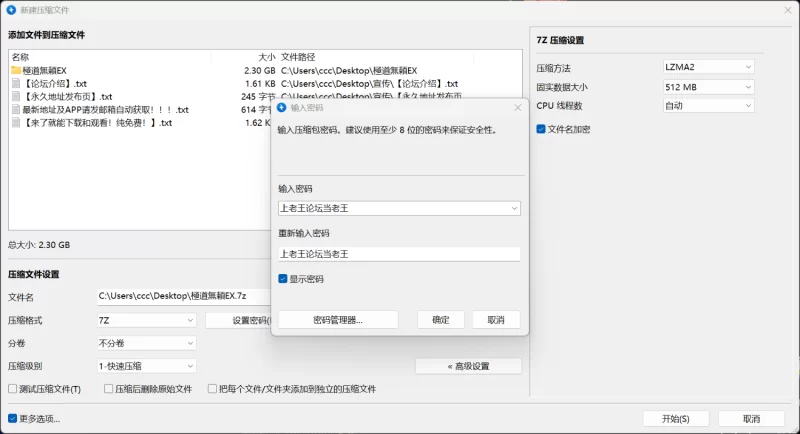Select 最新地址及APP请发邮箱自动获取 file name
This screenshot has width=800, height=434.
(x=106, y=110)
